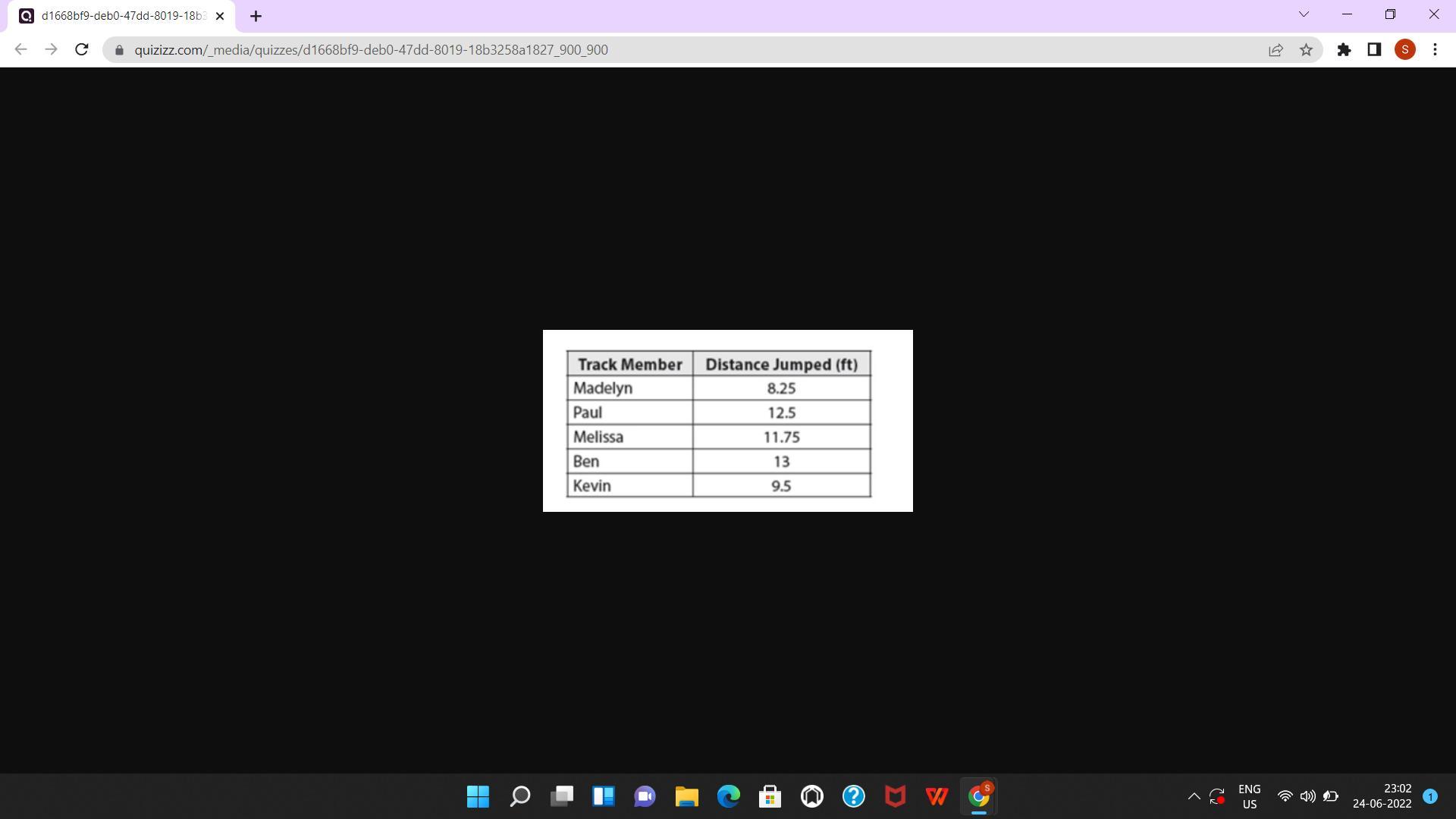Click the jump distance table image

pos(727,421)
